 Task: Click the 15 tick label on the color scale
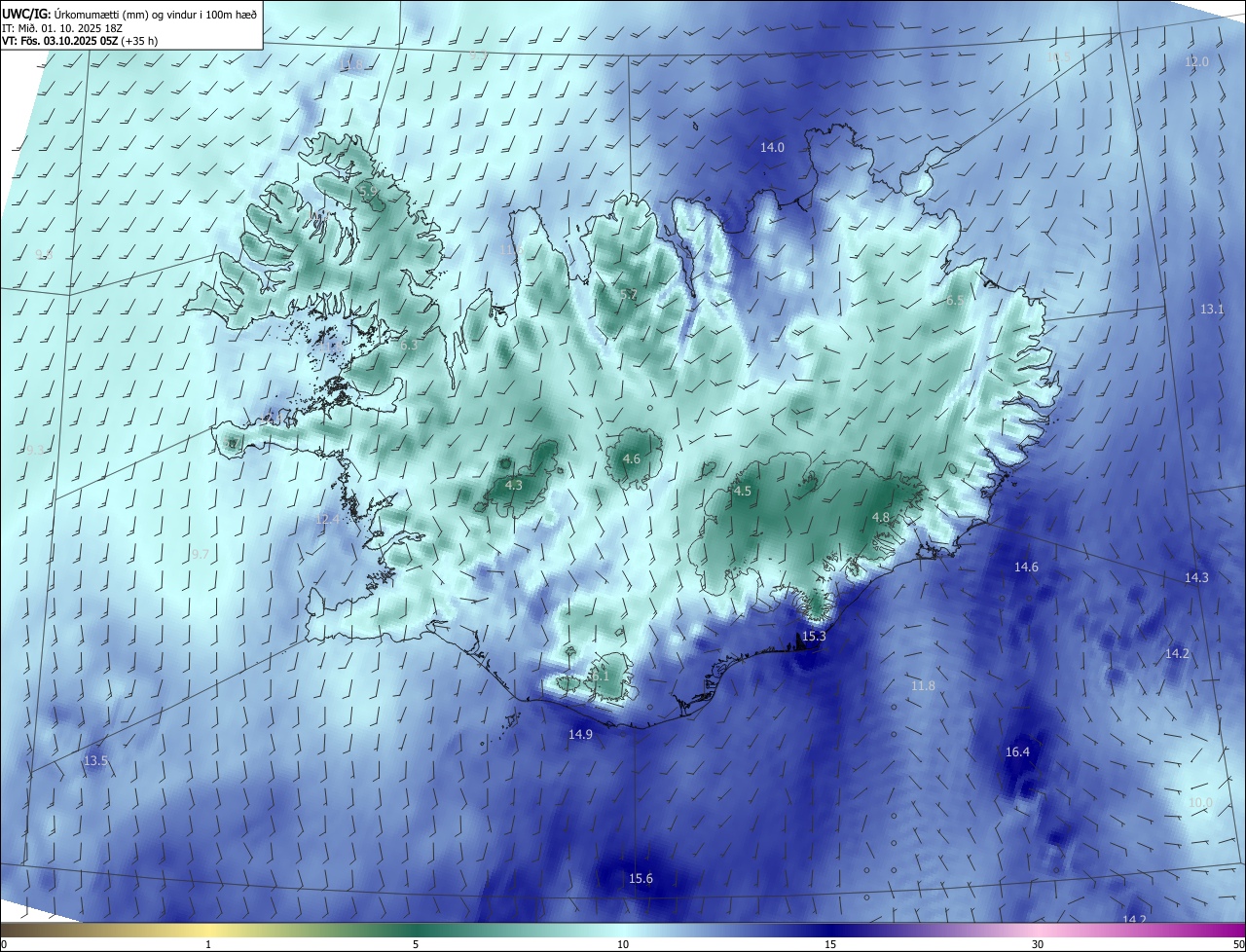click(x=830, y=944)
